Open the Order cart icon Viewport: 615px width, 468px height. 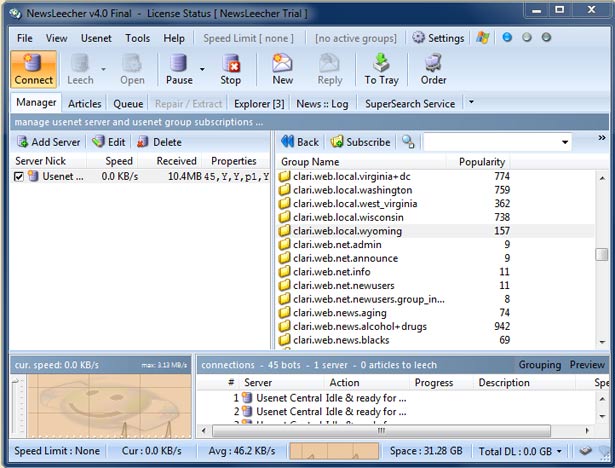point(433,63)
